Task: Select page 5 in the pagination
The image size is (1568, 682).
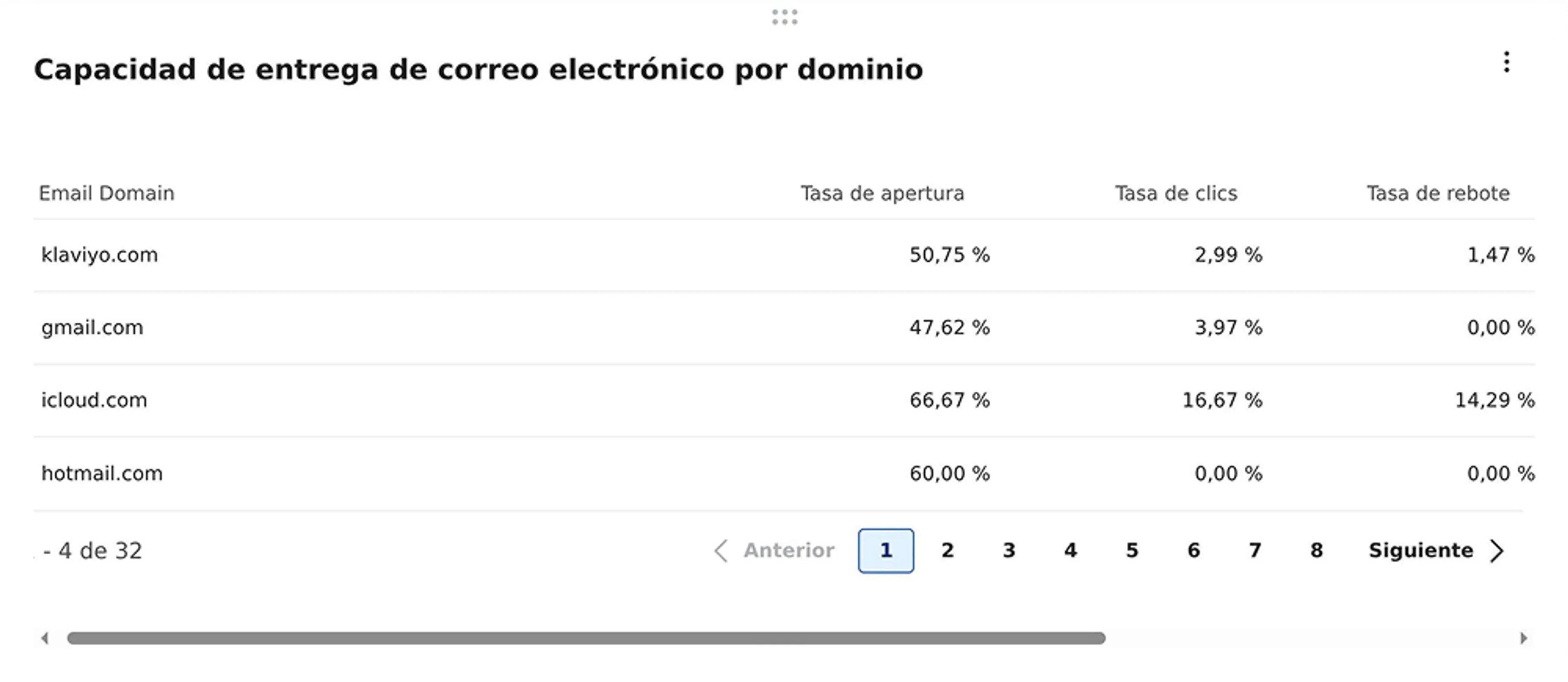Action: (1131, 551)
